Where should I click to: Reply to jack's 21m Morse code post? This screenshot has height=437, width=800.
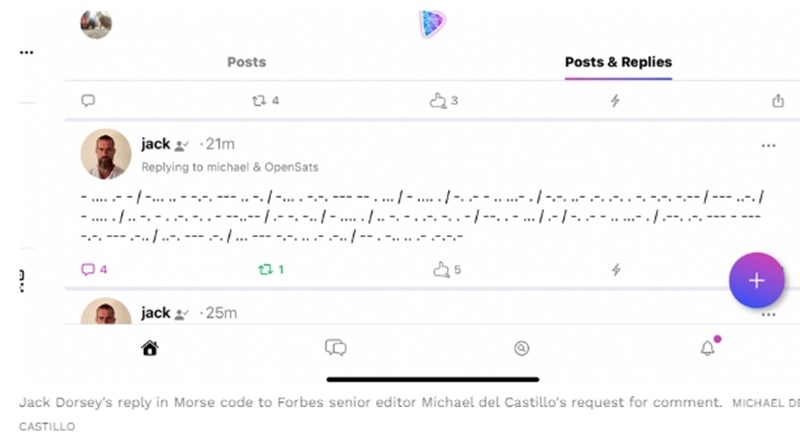(x=88, y=269)
